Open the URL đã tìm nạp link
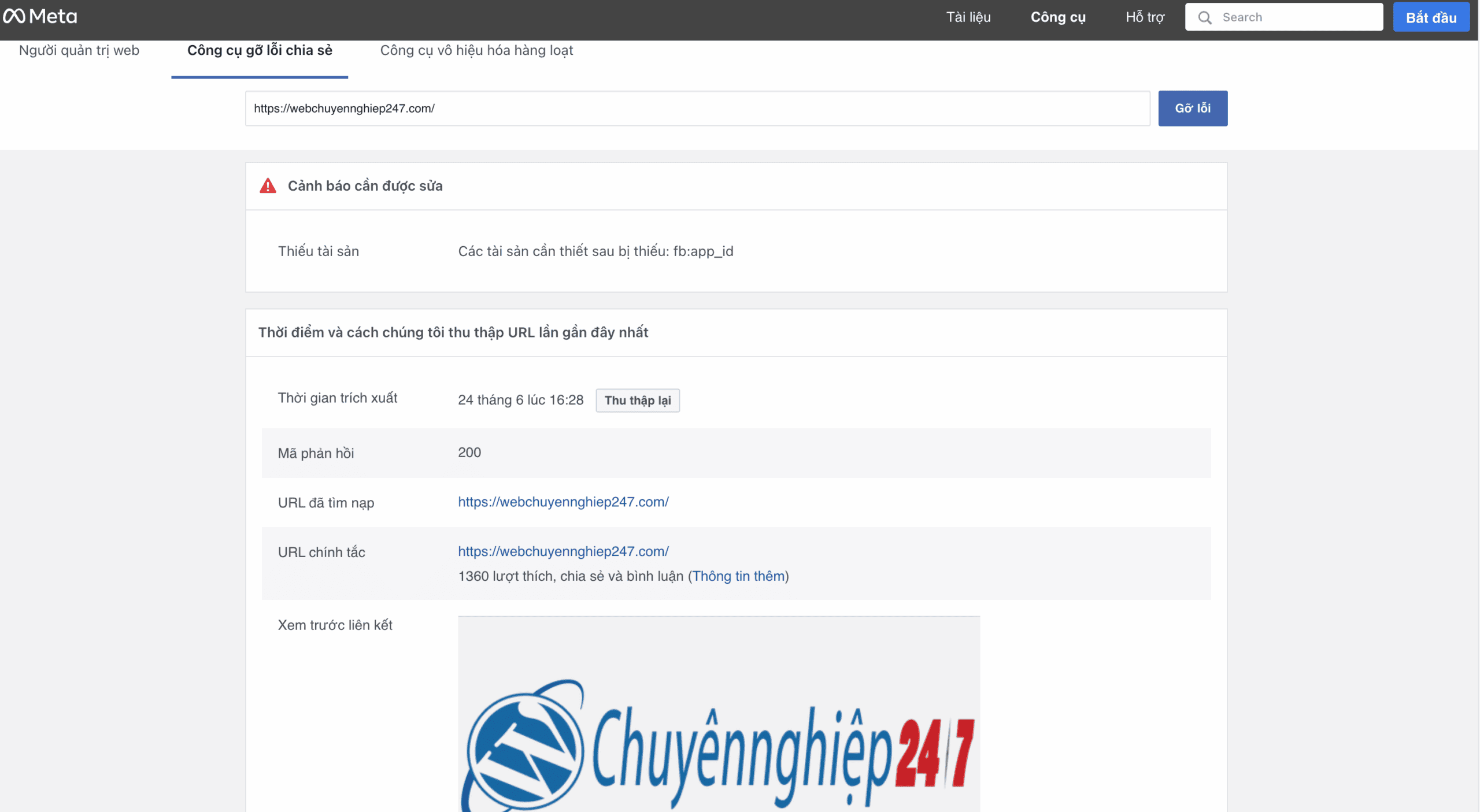 tap(563, 502)
